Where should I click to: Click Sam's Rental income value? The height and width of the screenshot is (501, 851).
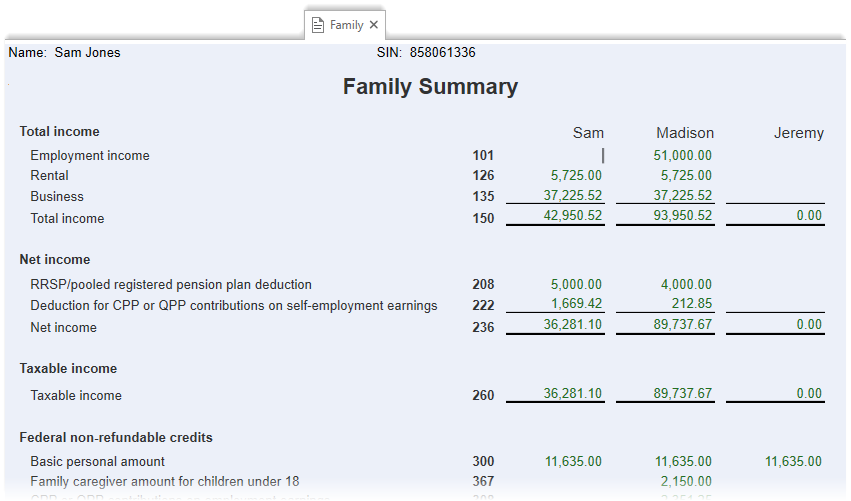pos(575,176)
